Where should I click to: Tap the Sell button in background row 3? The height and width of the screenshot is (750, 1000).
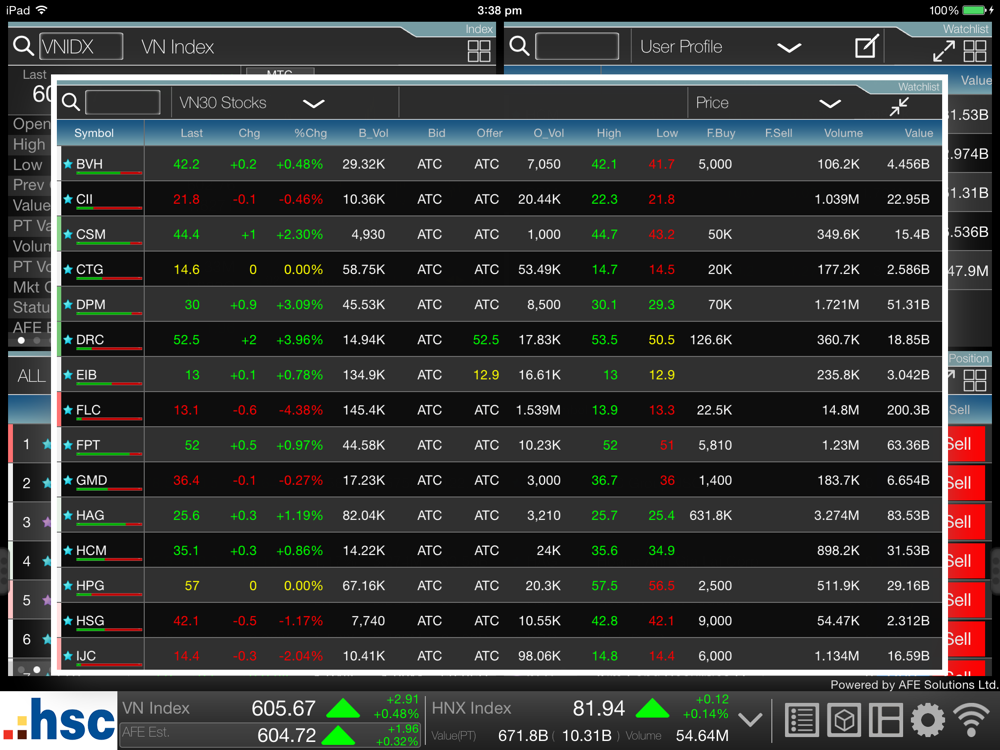click(x=964, y=522)
